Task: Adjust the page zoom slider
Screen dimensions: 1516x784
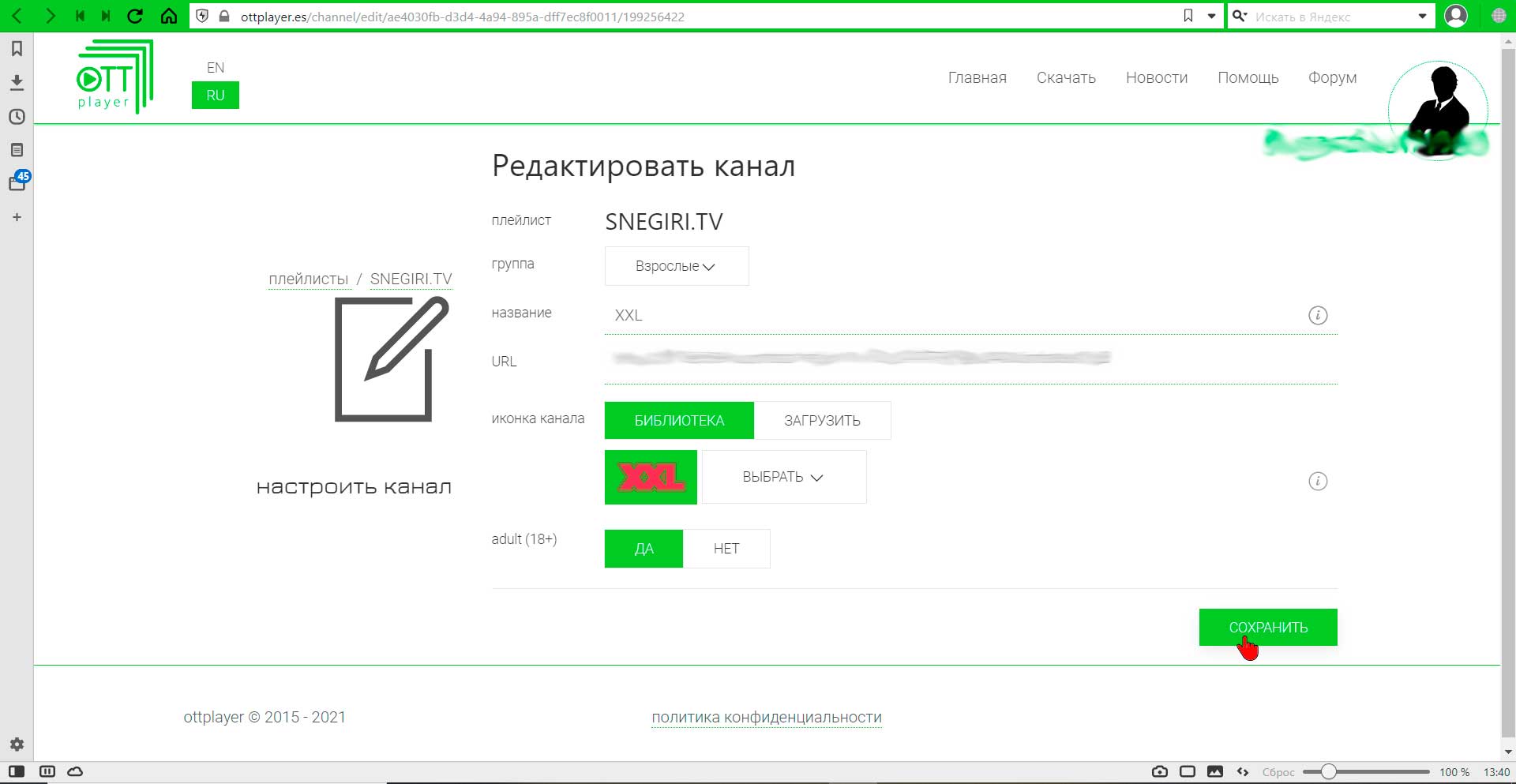Action: [1366, 771]
